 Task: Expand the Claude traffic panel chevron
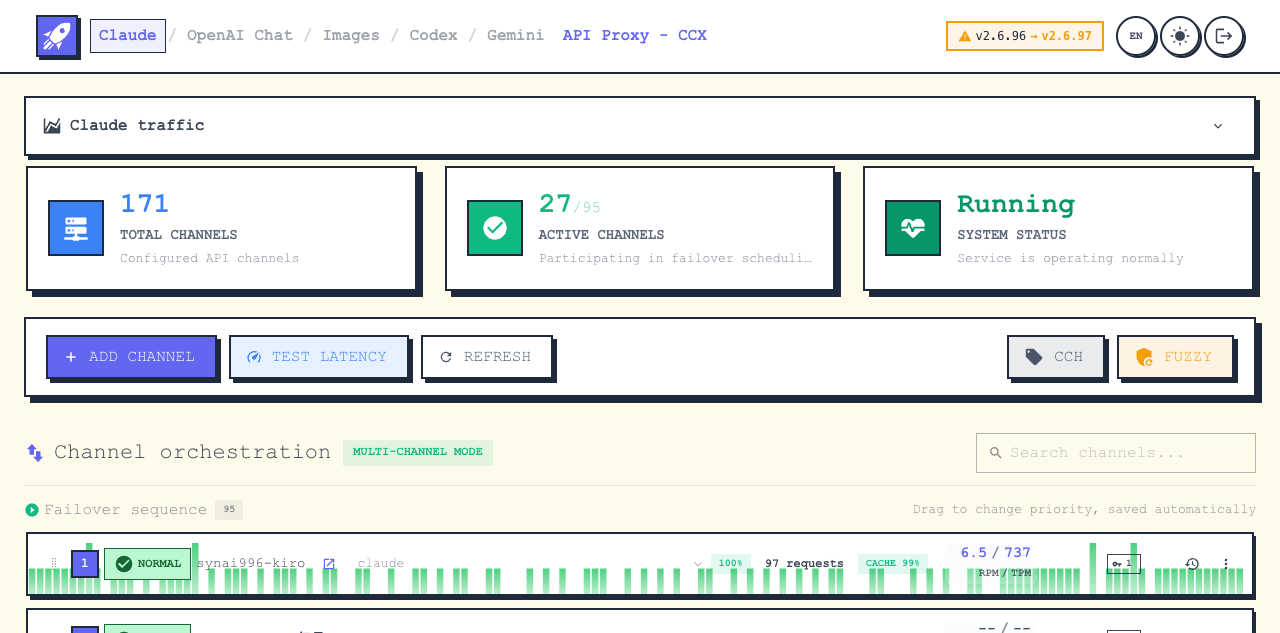click(1218, 126)
